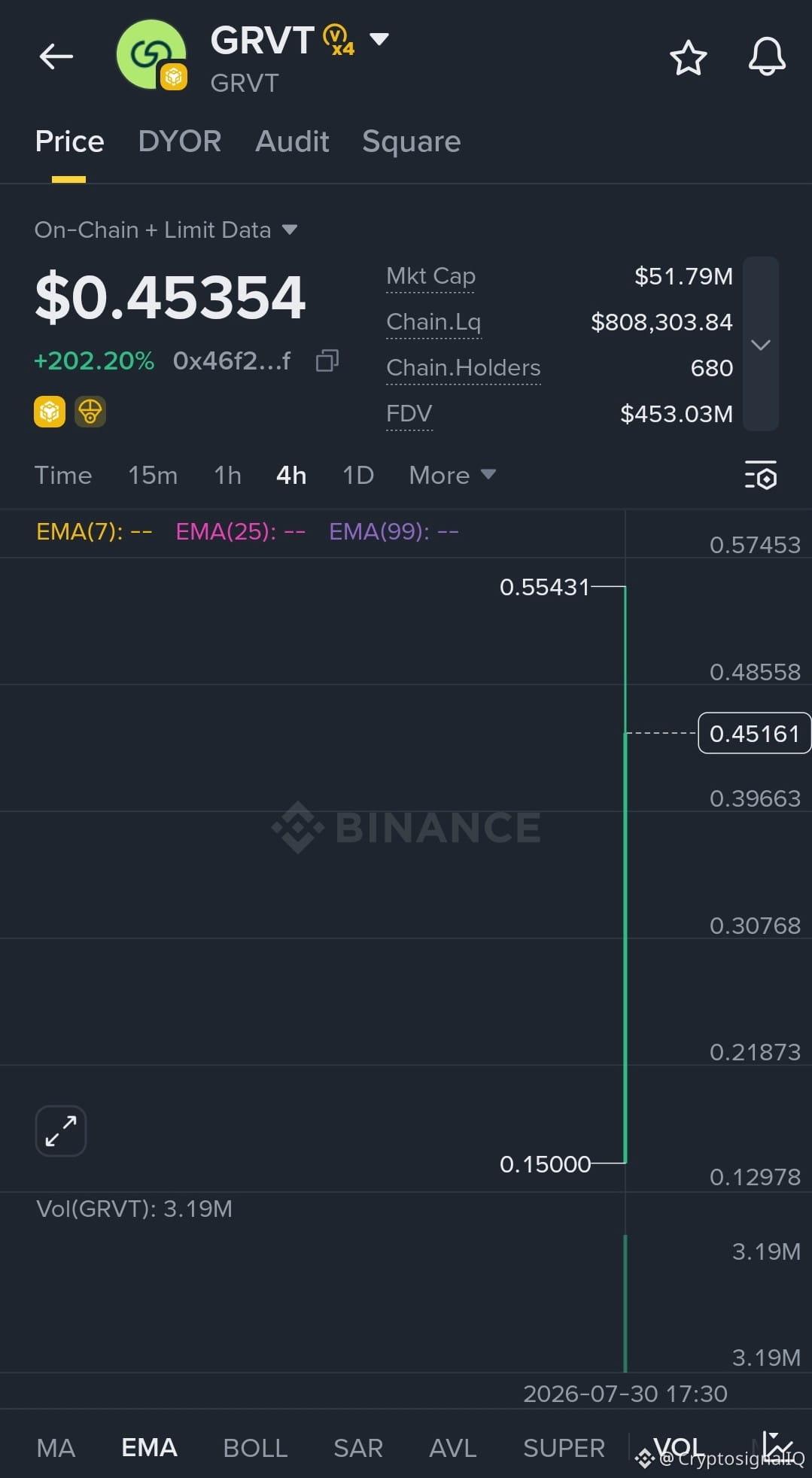
Task: Tap the back arrow icon
Action: 56,56
